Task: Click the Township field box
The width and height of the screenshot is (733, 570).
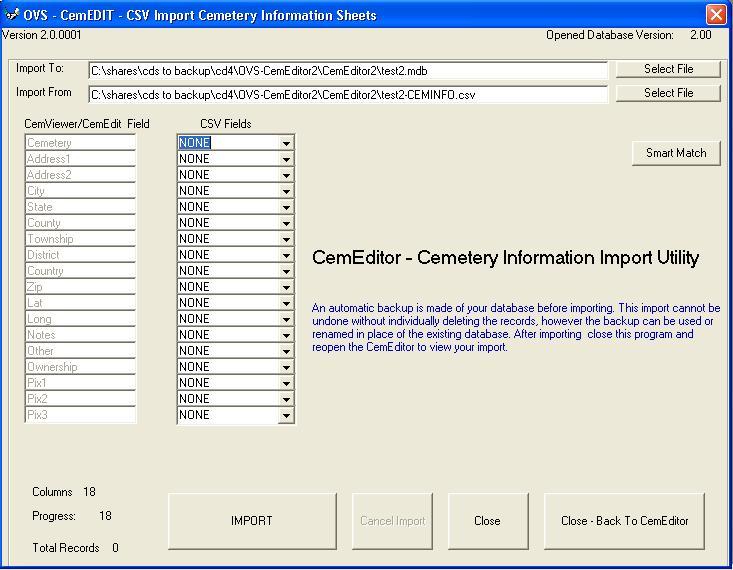Action: (80, 239)
